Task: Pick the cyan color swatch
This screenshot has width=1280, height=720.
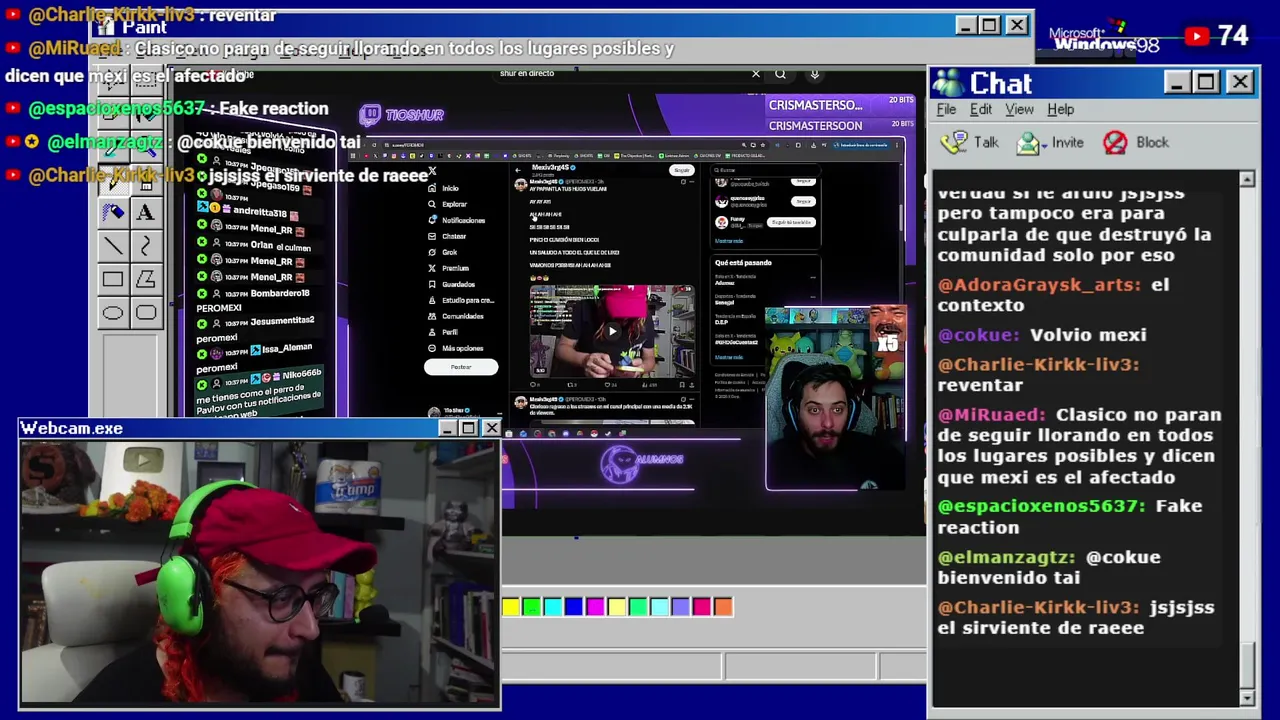Action: 553,607
